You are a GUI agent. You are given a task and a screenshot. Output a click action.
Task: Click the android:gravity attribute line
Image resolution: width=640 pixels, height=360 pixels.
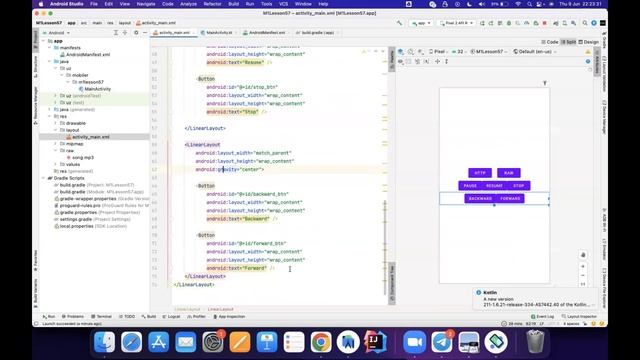pyautogui.click(x=229, y=169)
